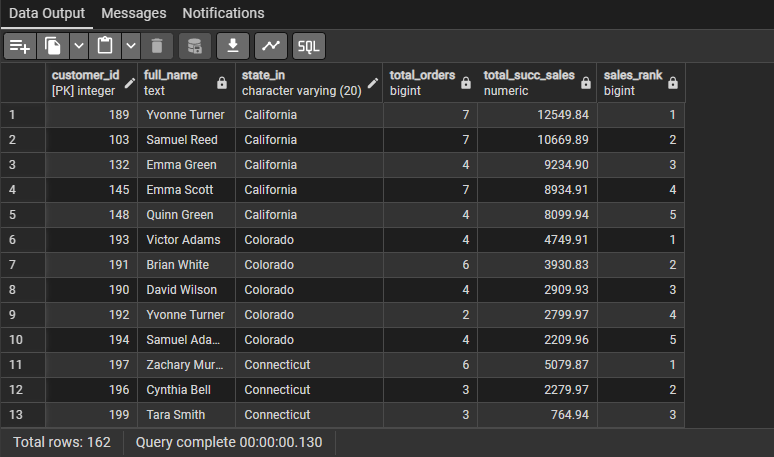Viewport: 774px width, 457px height.
Task: Click the lock icon on sales_rank column
Action: tap(672, 83)
